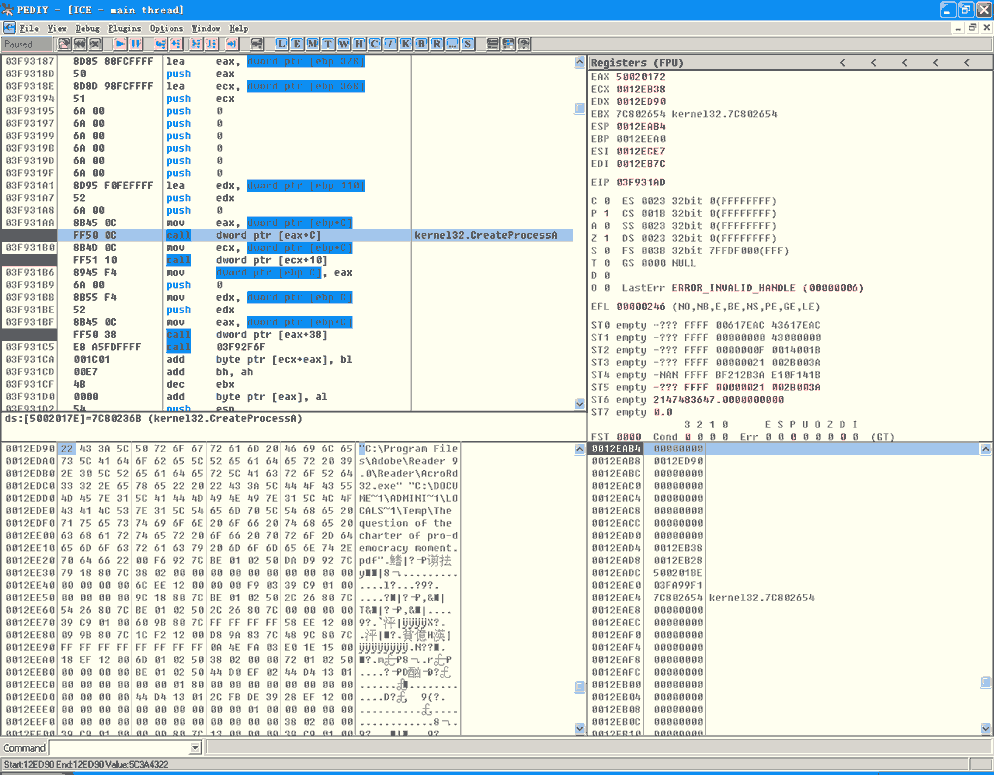Open the Log window (L) toolbar button
This screenshot has height=775, width=994.
pyautogui.click(x=282, y=44)
